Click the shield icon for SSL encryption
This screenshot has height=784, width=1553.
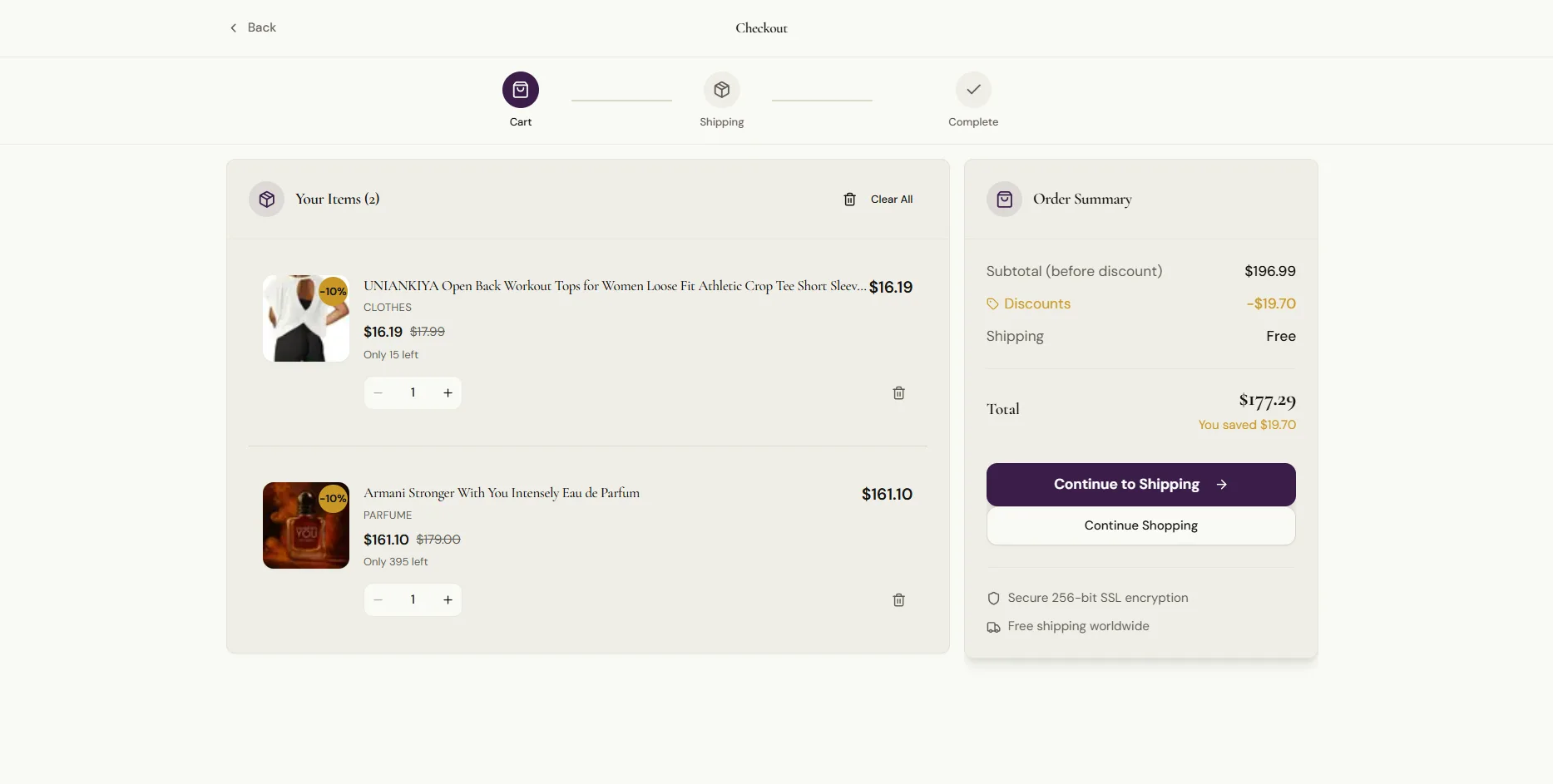[993, 598]
